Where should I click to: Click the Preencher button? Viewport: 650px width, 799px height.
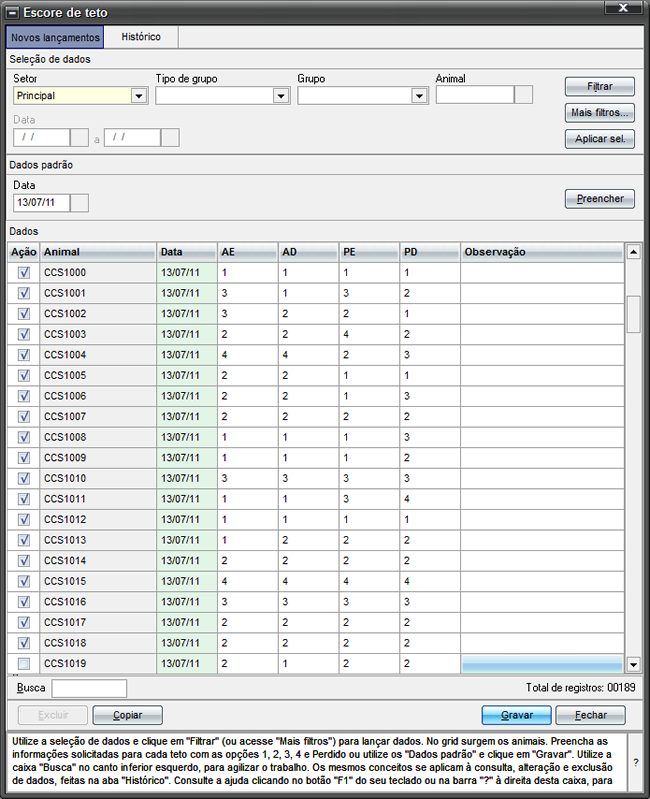599,198
